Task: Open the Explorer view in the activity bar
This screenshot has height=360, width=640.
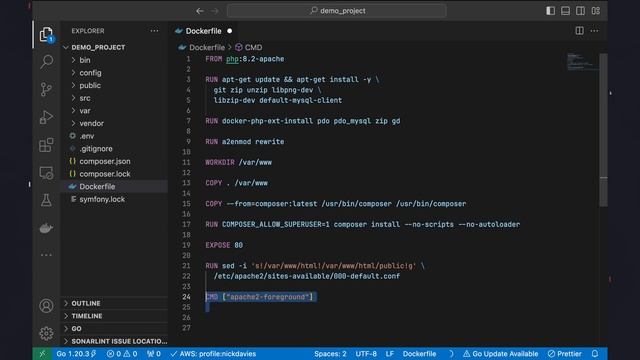Action: pos(46,34)
